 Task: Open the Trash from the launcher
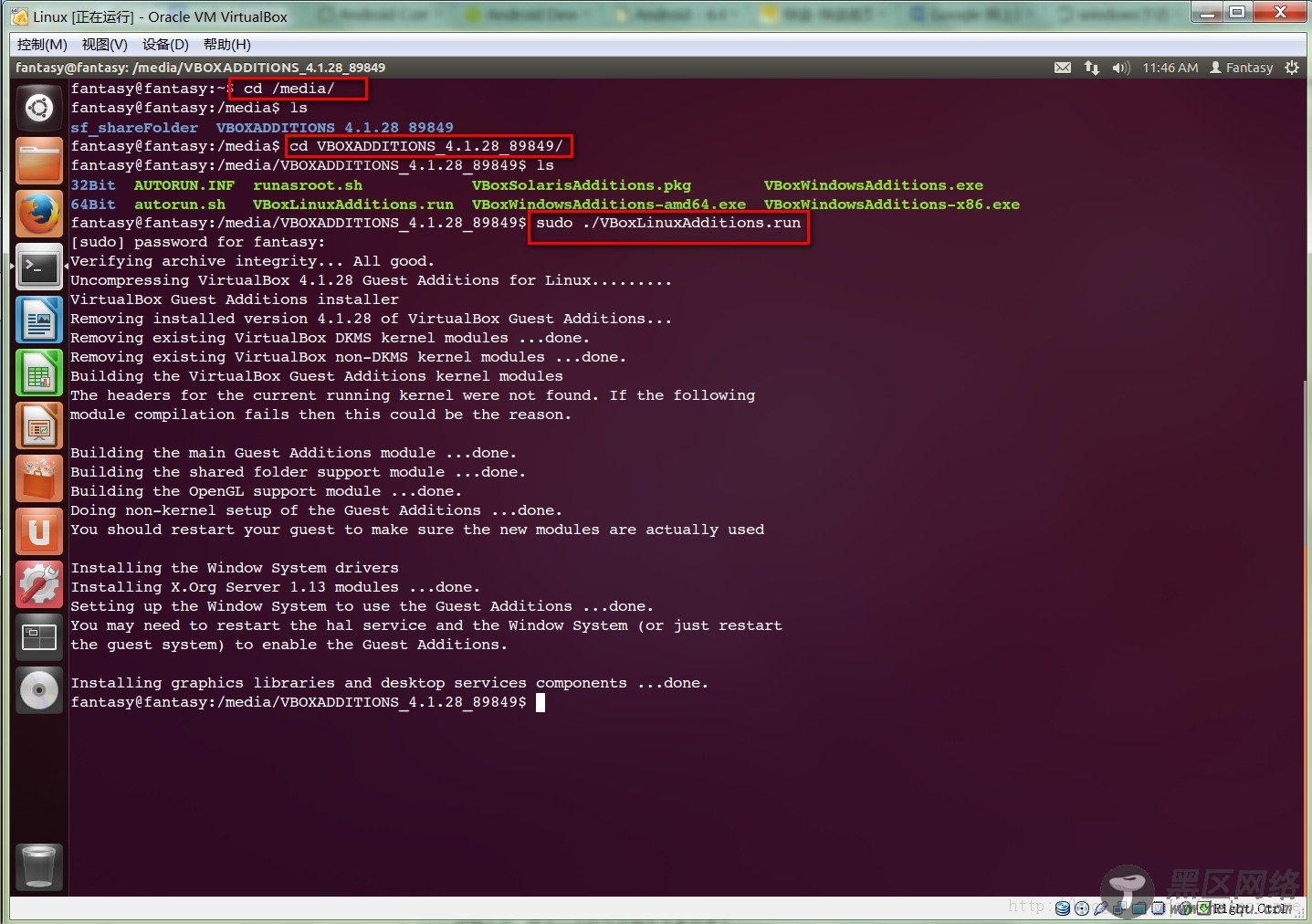pyautogui.click(x=39, y=866)
